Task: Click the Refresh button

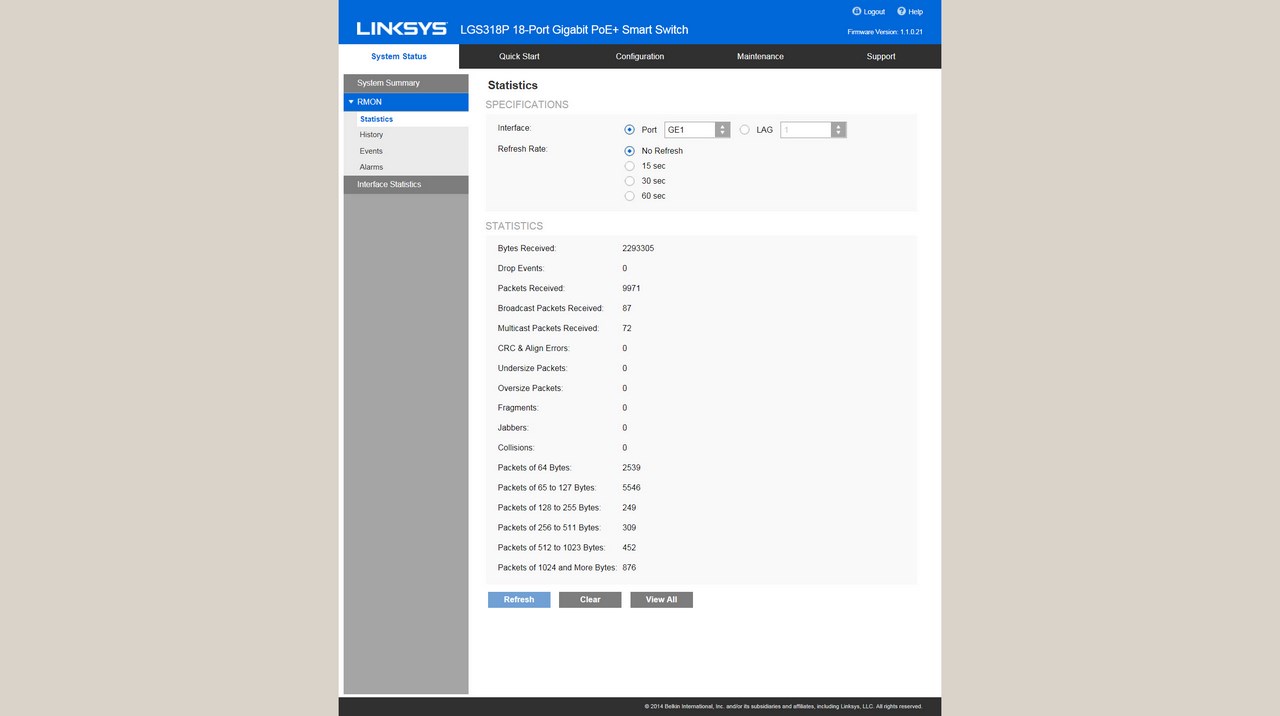Action: 519,600
